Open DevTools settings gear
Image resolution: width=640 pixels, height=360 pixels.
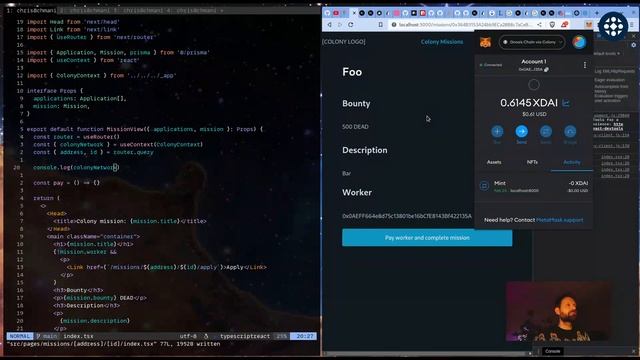(633, 45)
